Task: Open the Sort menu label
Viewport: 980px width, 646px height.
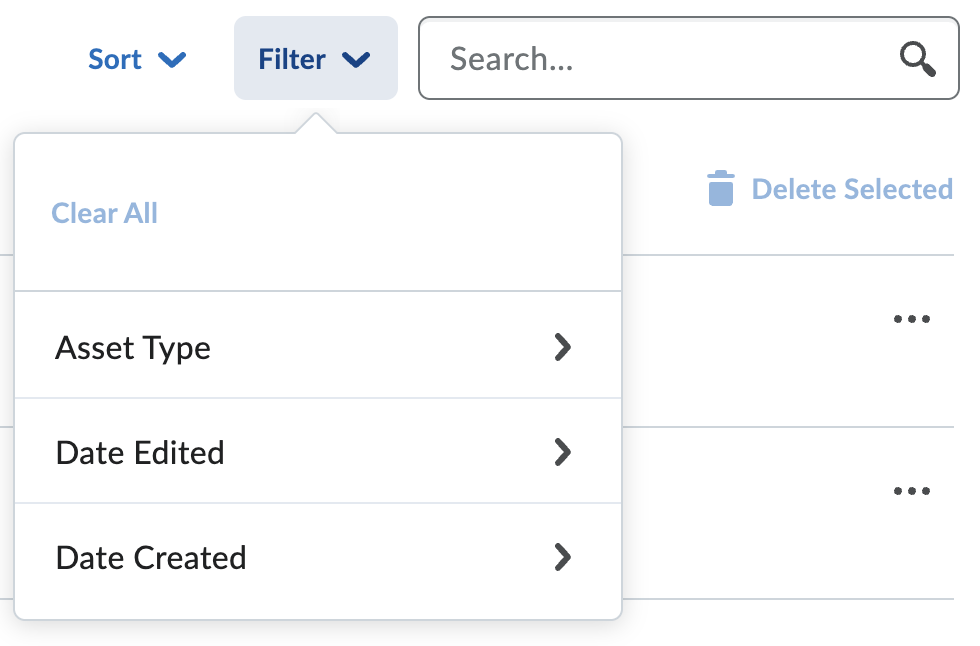Action: pyautogui.click(x=115, y=59)
